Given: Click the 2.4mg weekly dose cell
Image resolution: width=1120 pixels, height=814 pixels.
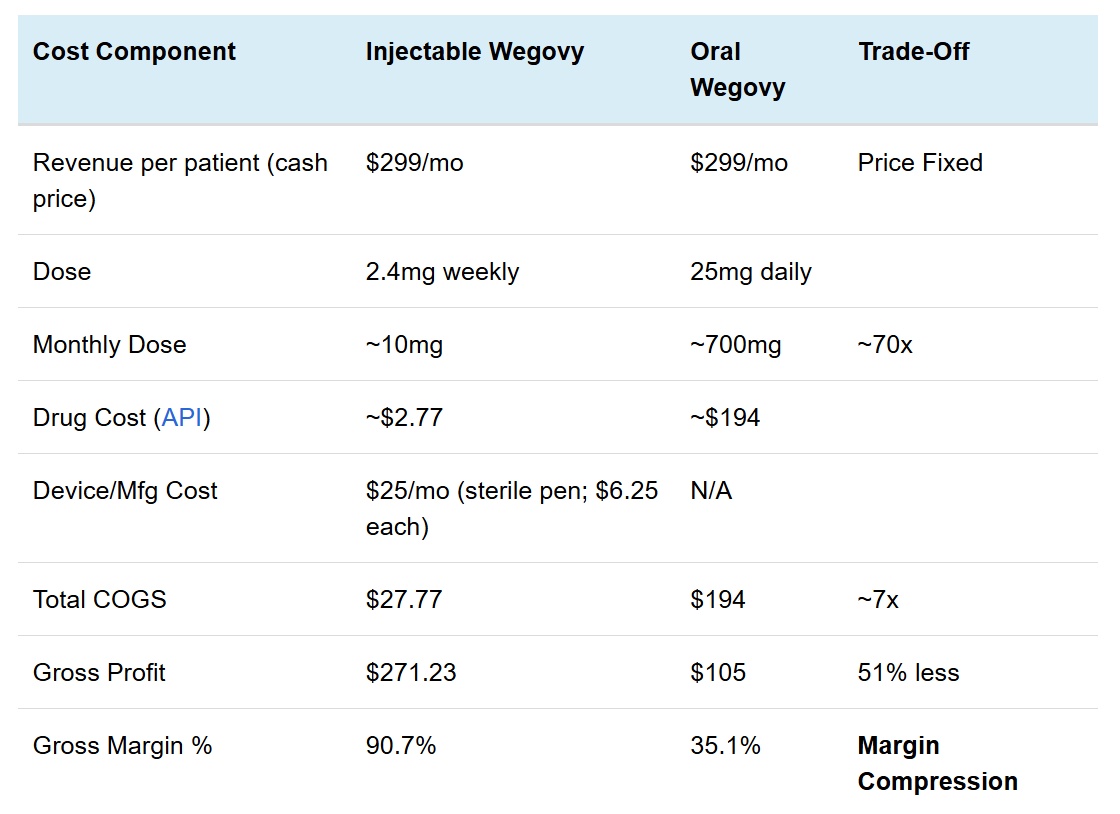Looking at the screenshot, I should [442, 272].
